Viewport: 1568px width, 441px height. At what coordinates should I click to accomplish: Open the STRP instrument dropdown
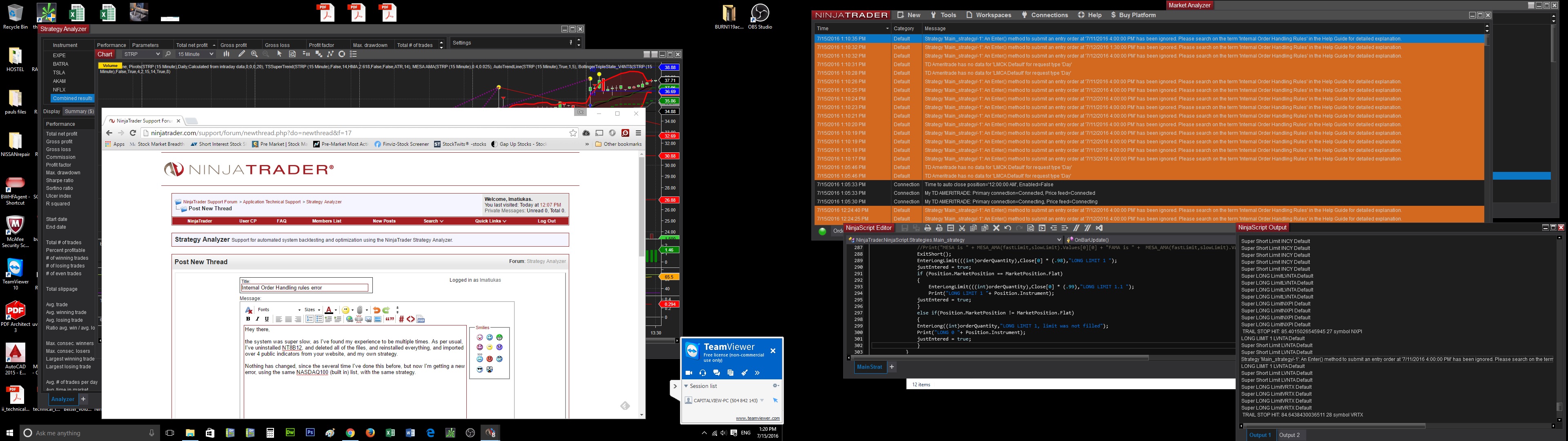pyautogui.click(x=158, y=54)
